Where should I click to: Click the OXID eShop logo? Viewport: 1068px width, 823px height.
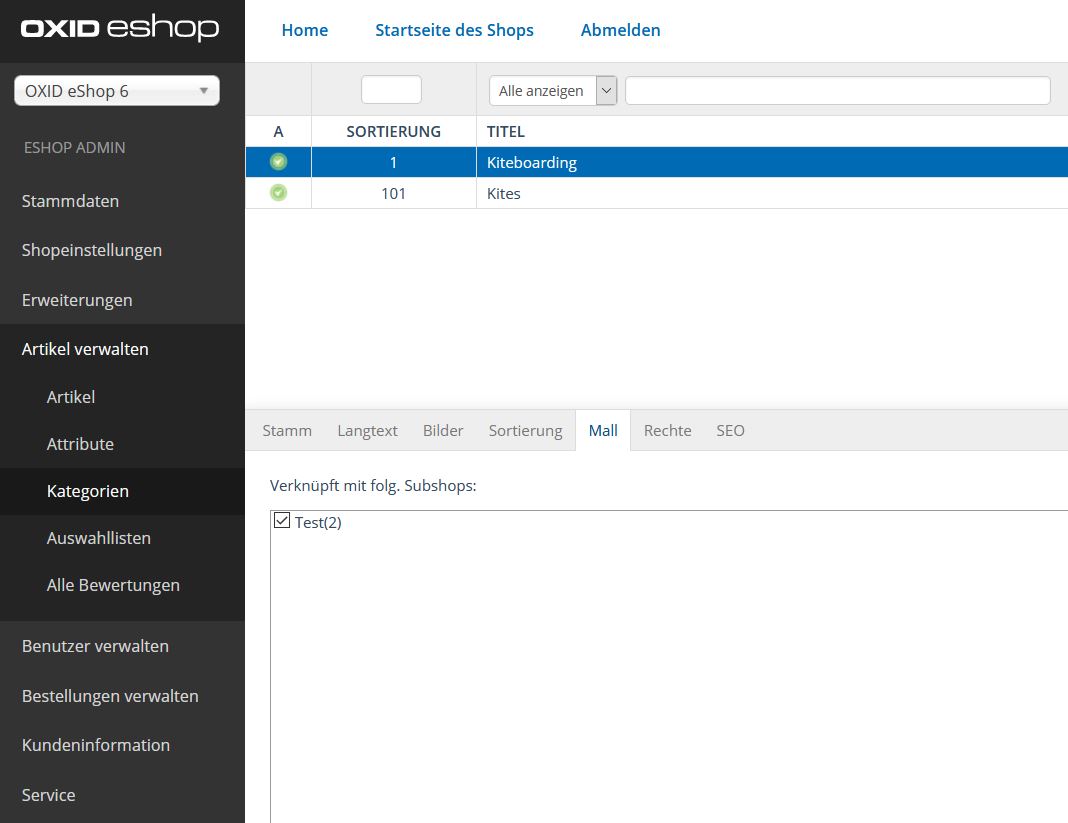[120, 29]
